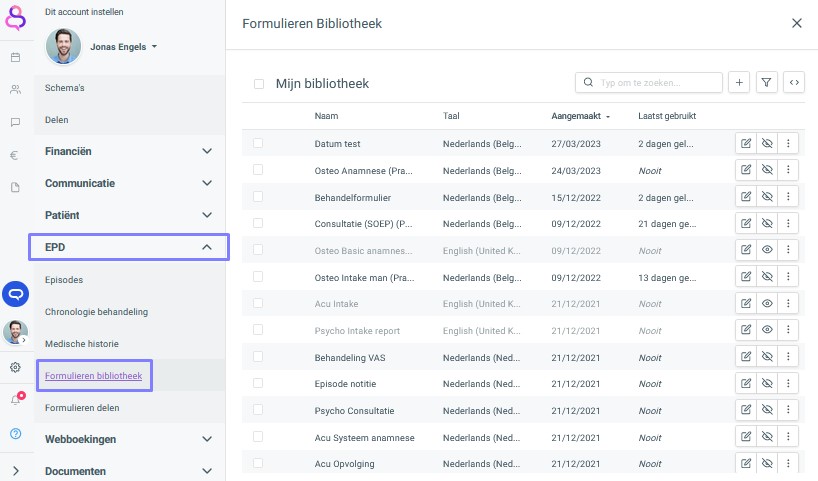This screenshot has height=481, width=818.
Task: Open more options for Behandelformulier row
Action: pyautogui.click(x=788, y=197)
